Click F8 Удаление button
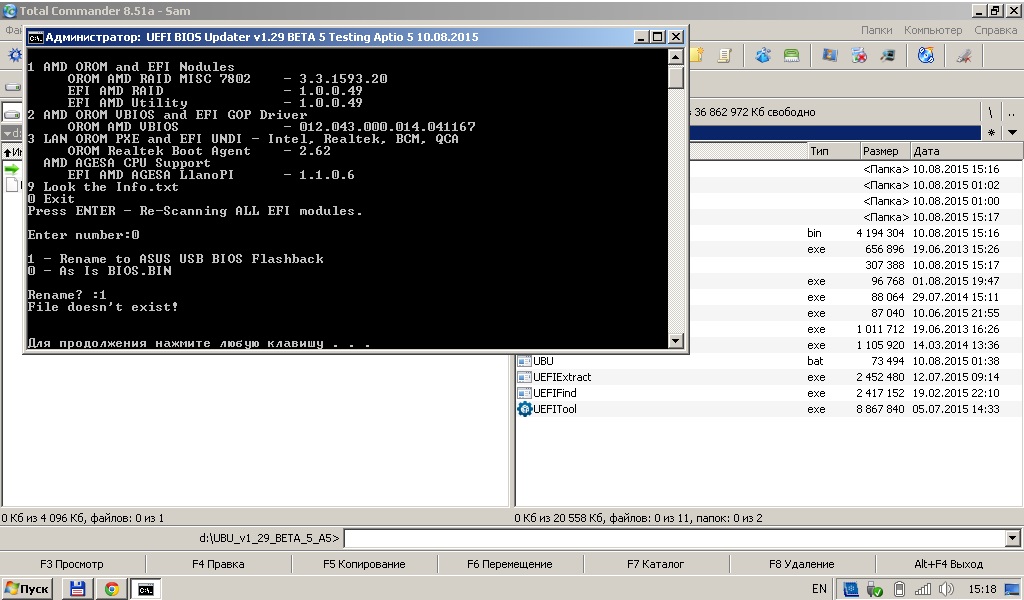1024x600 pixels. [801, 564]
